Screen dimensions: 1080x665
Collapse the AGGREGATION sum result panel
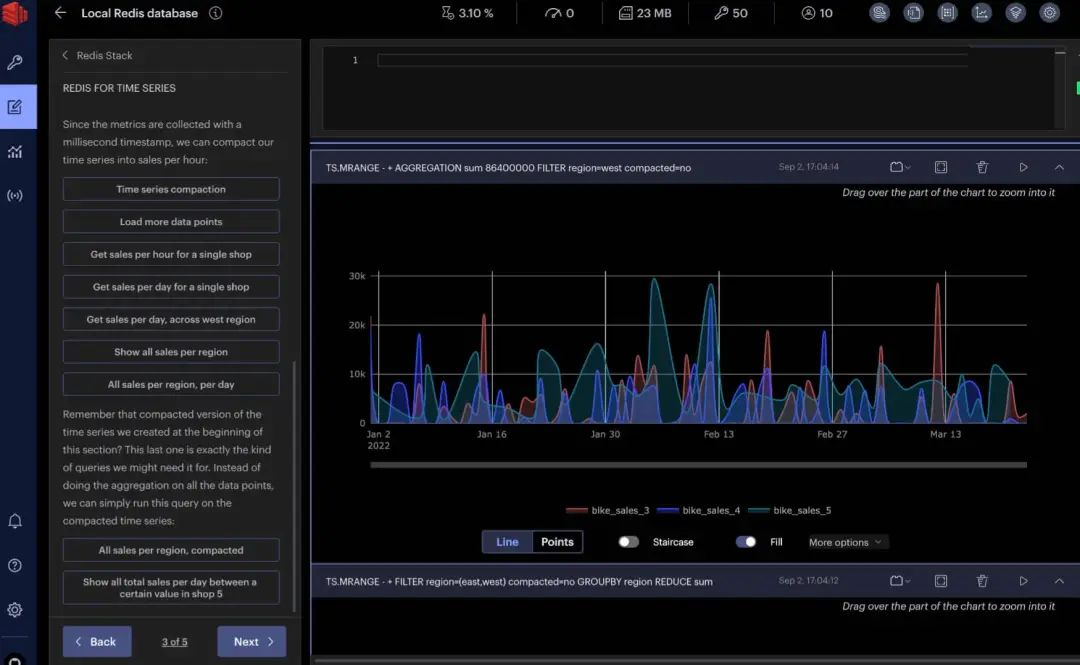tap(1059, 167)
